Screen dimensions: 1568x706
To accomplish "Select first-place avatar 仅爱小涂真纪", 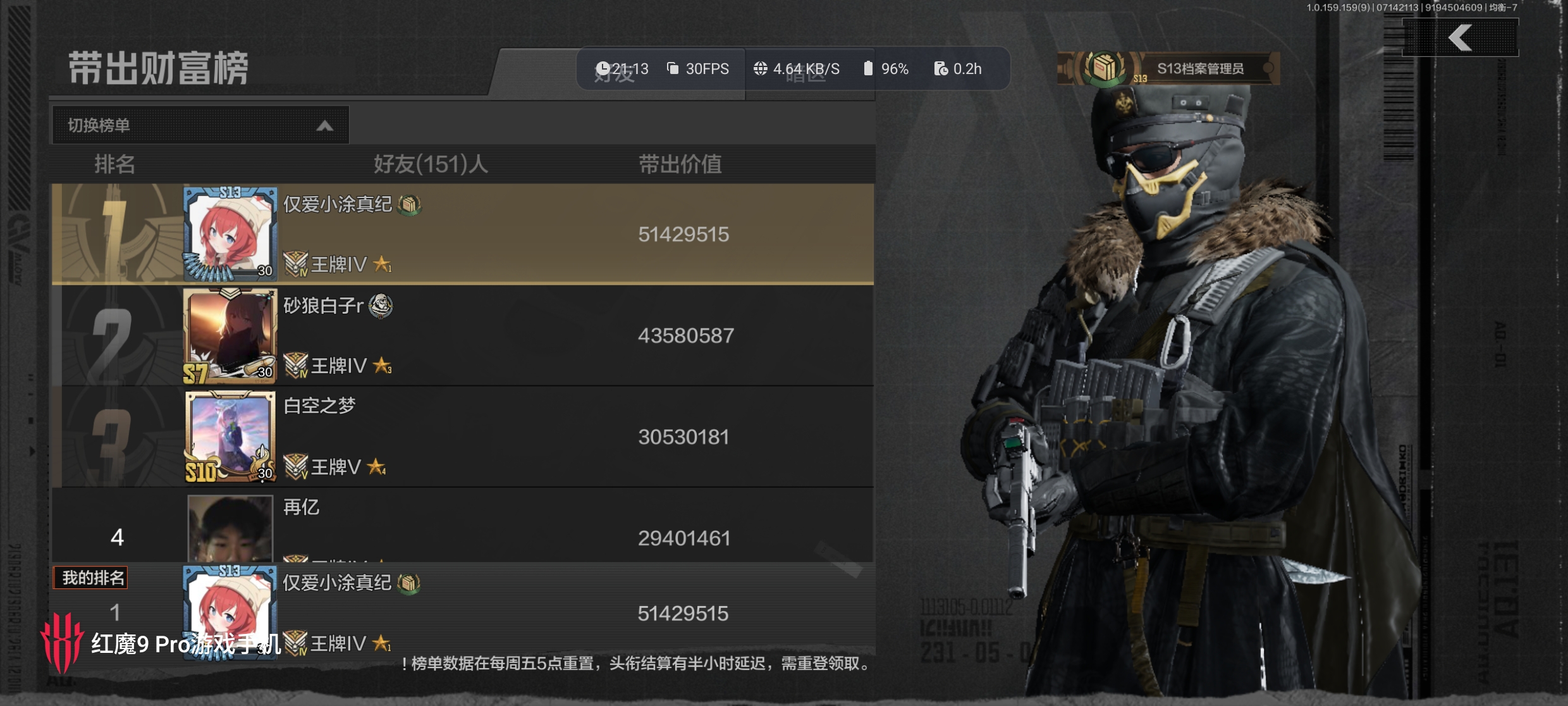I will (230, 233).
